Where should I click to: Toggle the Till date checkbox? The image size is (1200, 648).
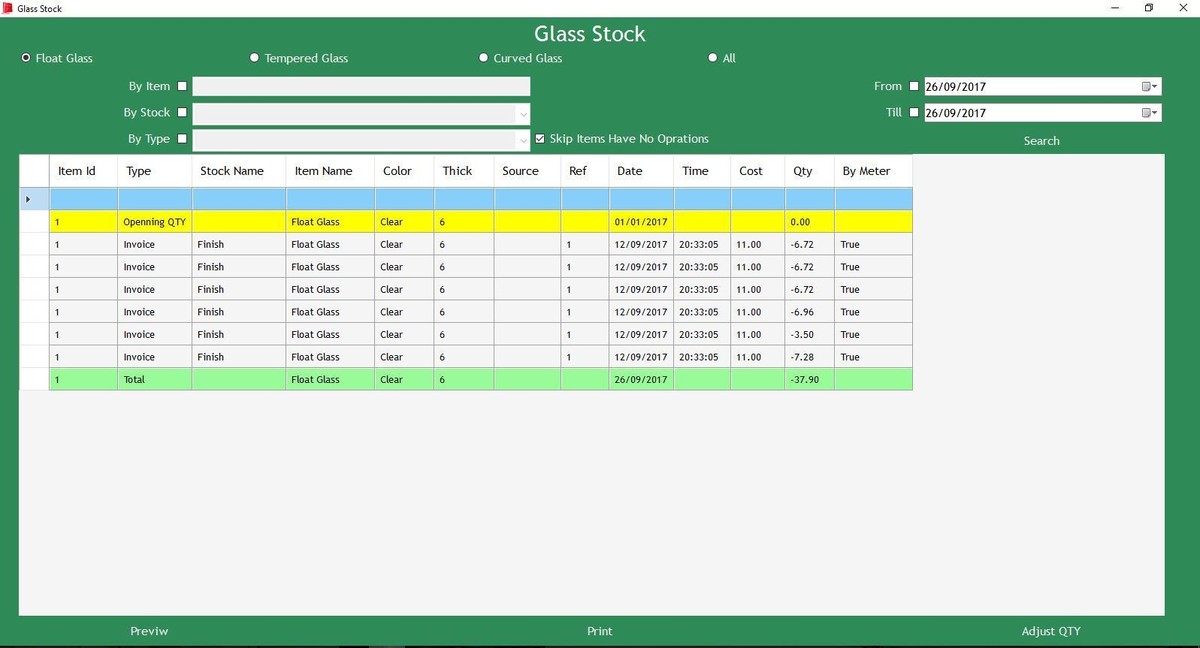tap(914, 113)
